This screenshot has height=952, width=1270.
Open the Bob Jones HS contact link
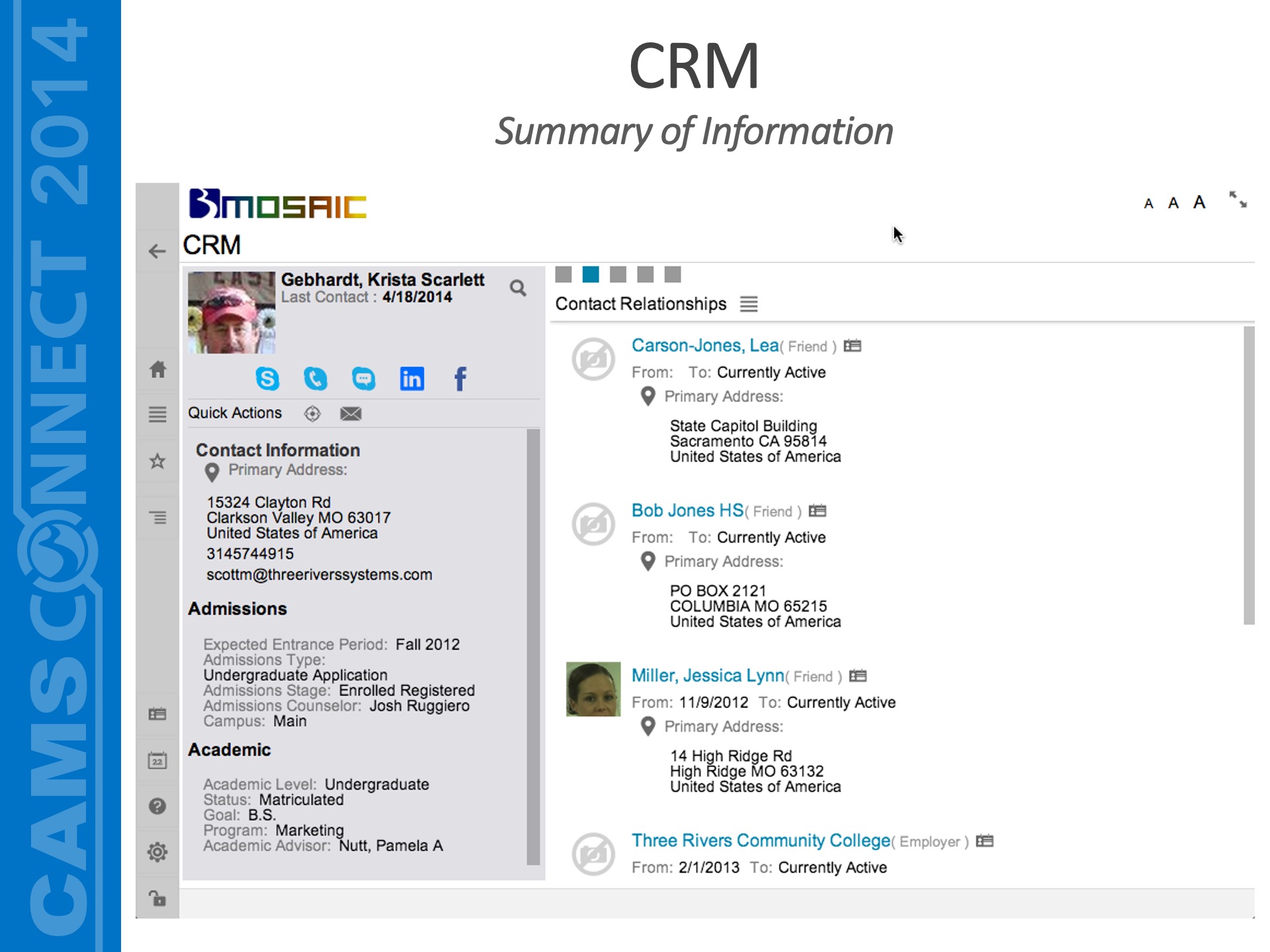[x=687, y=510]
